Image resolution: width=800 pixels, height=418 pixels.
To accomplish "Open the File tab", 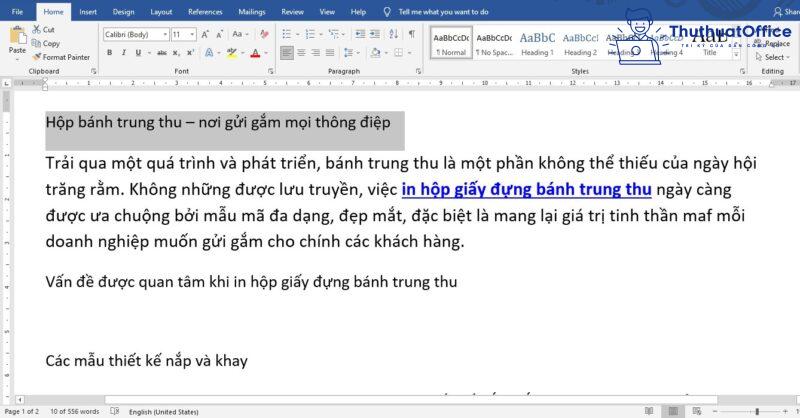I will (x=17, y=12).
